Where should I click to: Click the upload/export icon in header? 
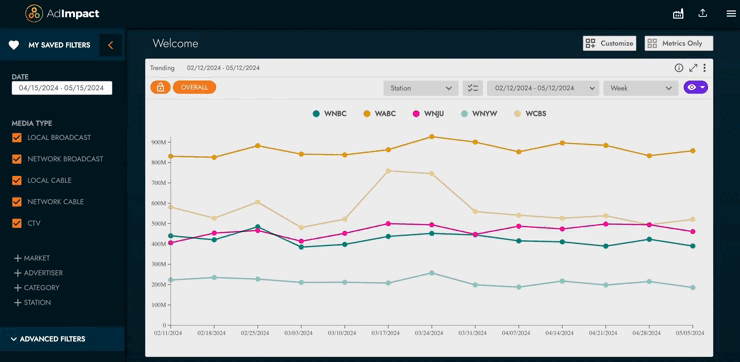703,14
